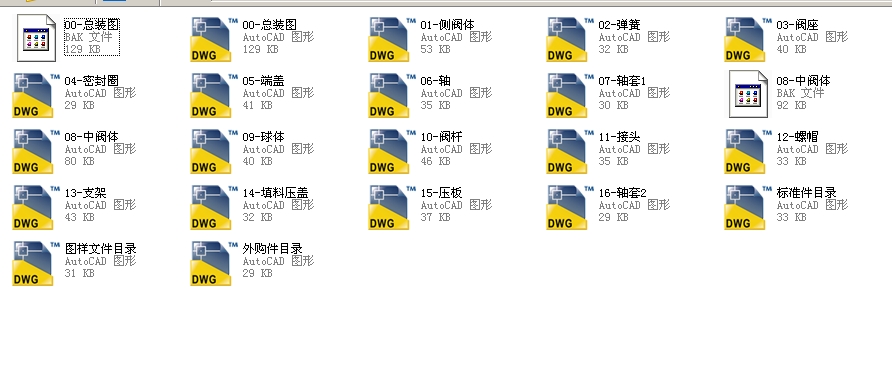Select the 04-密封圈 DWG icon

coord(36,96)
